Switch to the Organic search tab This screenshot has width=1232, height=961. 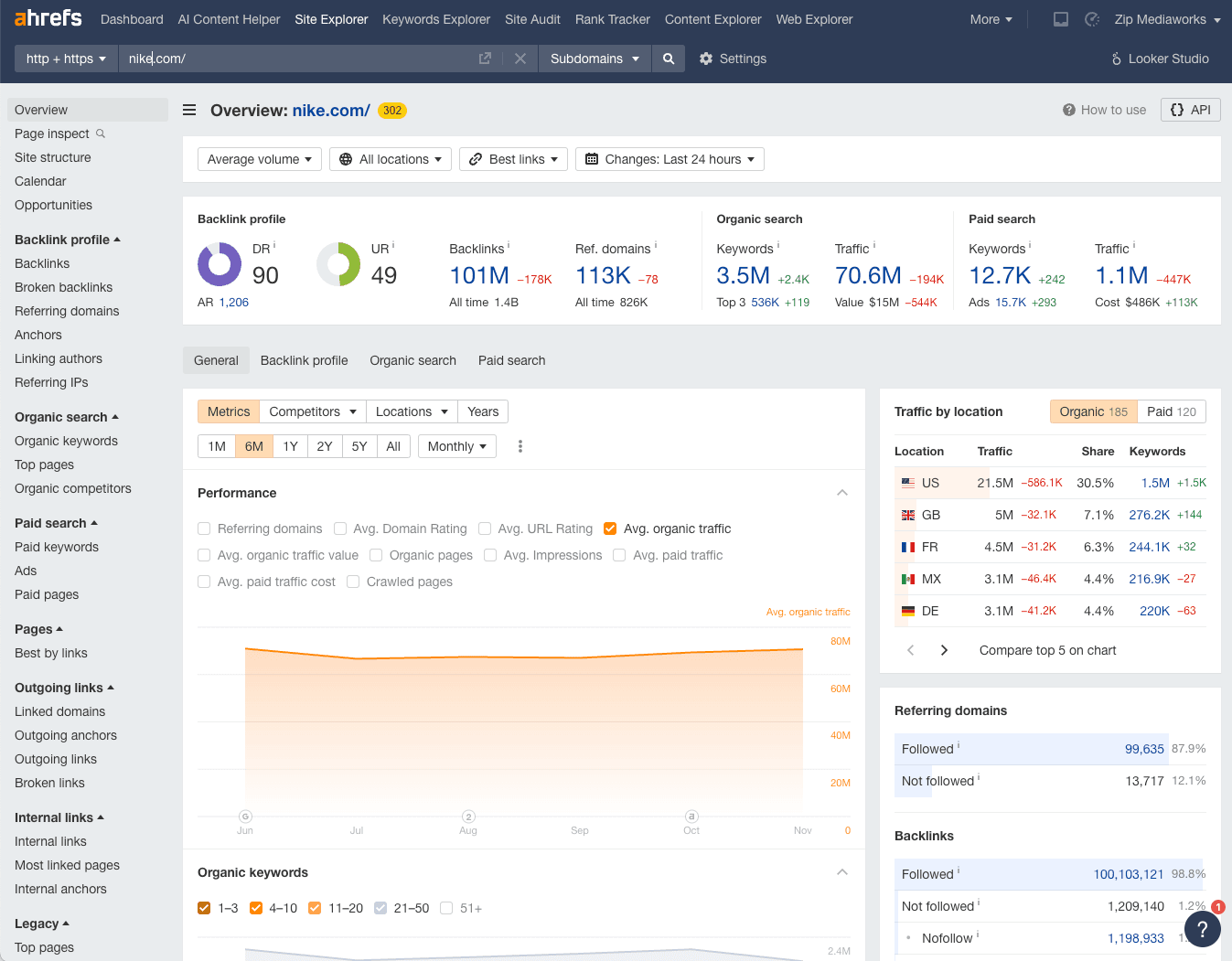pos(412,360)
